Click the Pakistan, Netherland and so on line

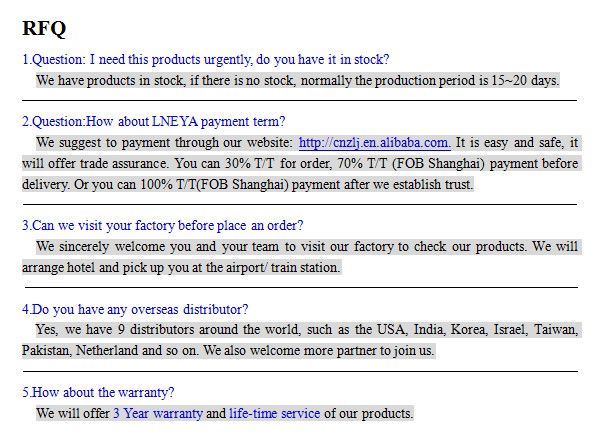(x=228, y=350)
